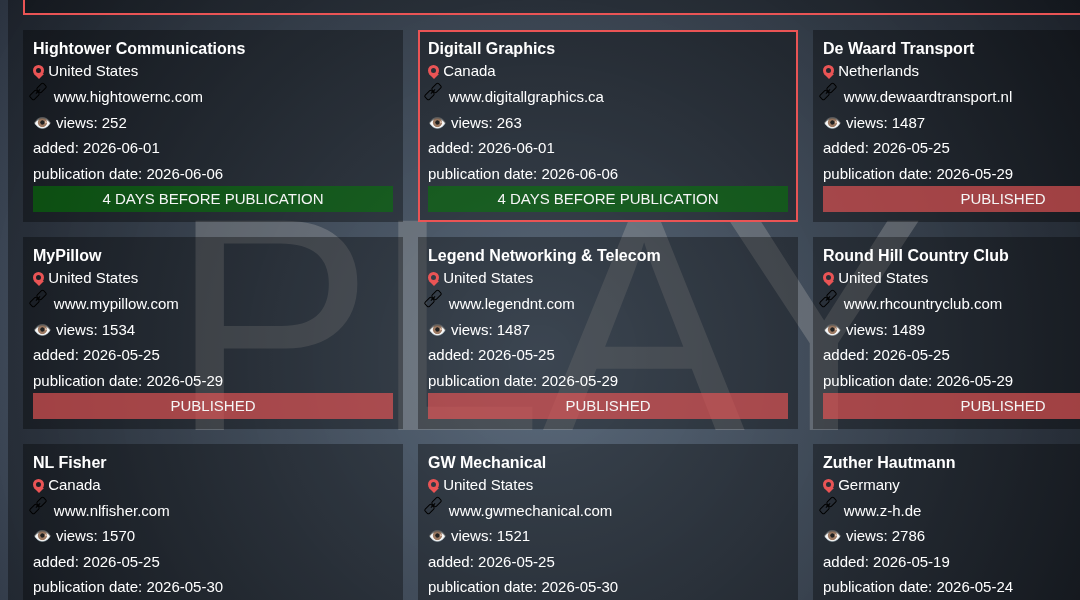Image resolution: width=1080 pixels, height=600 pixels.
Task: Click the location pin on Round Hill Country Club card
Action: pos(829,279)
